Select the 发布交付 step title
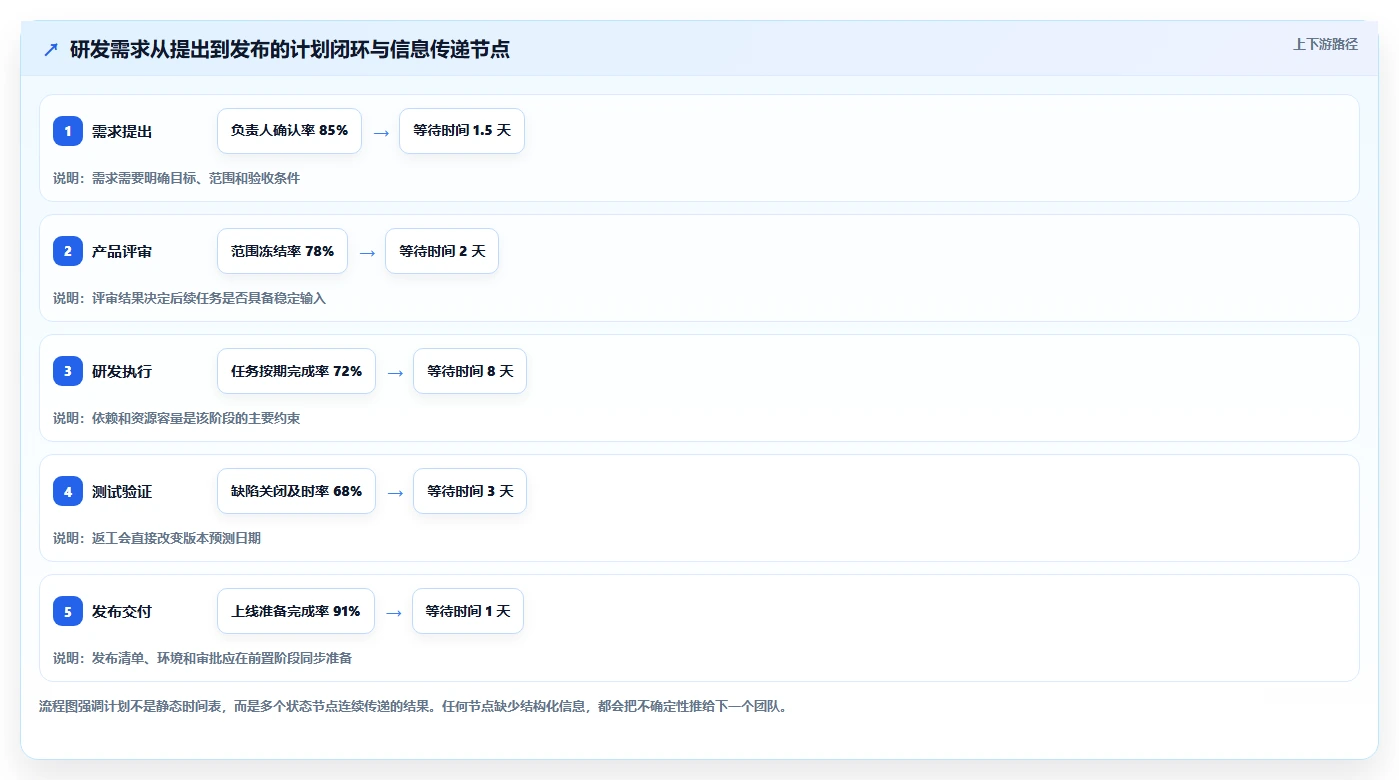Screen dimensions: 1399x780 (122, 611)
